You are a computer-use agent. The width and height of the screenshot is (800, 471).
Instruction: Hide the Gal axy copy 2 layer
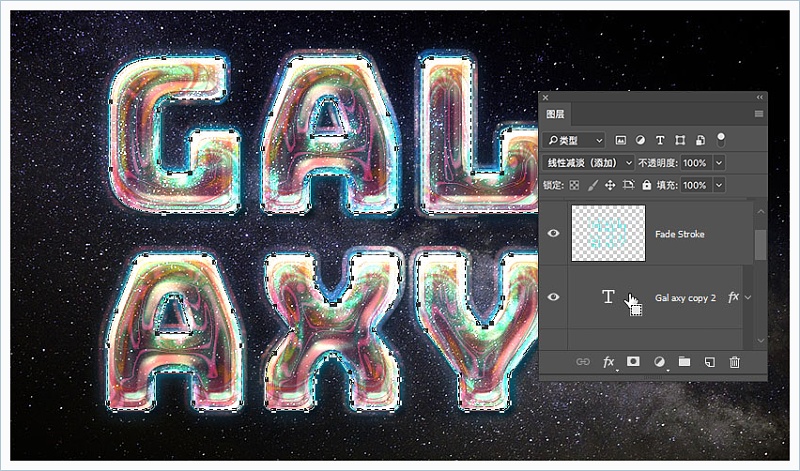point(554,297)
